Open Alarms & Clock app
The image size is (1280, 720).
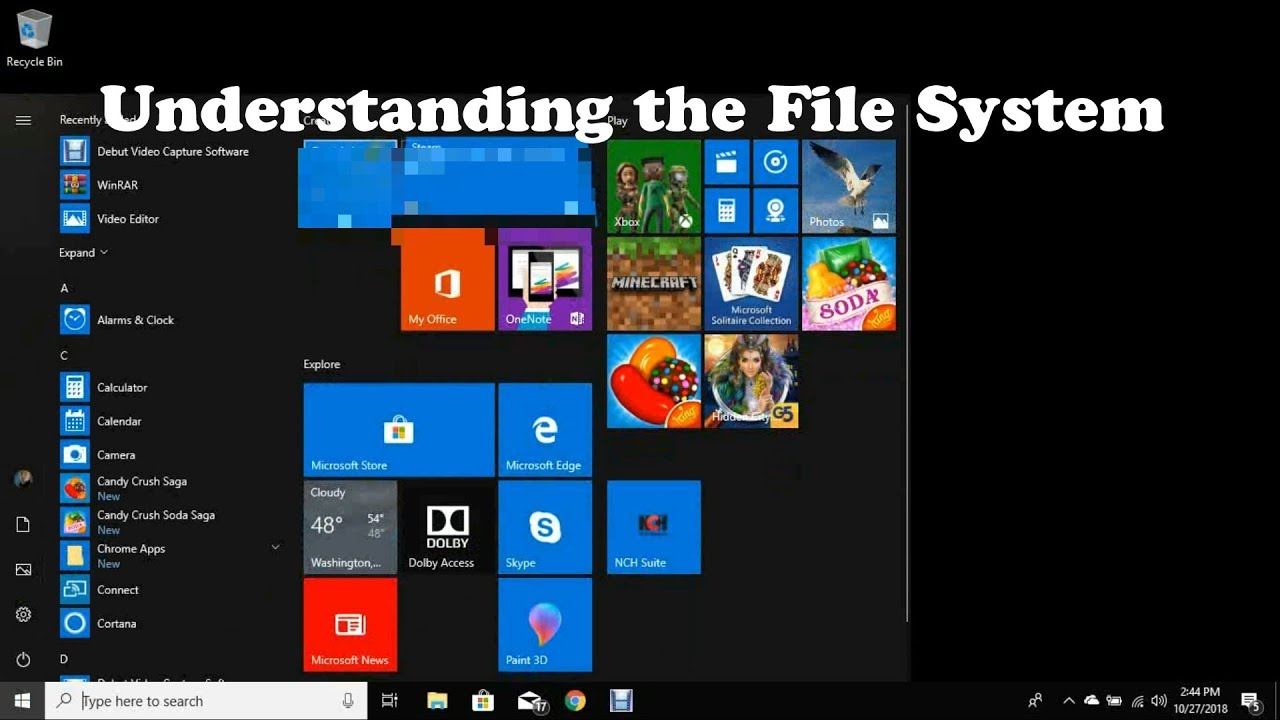118,320
